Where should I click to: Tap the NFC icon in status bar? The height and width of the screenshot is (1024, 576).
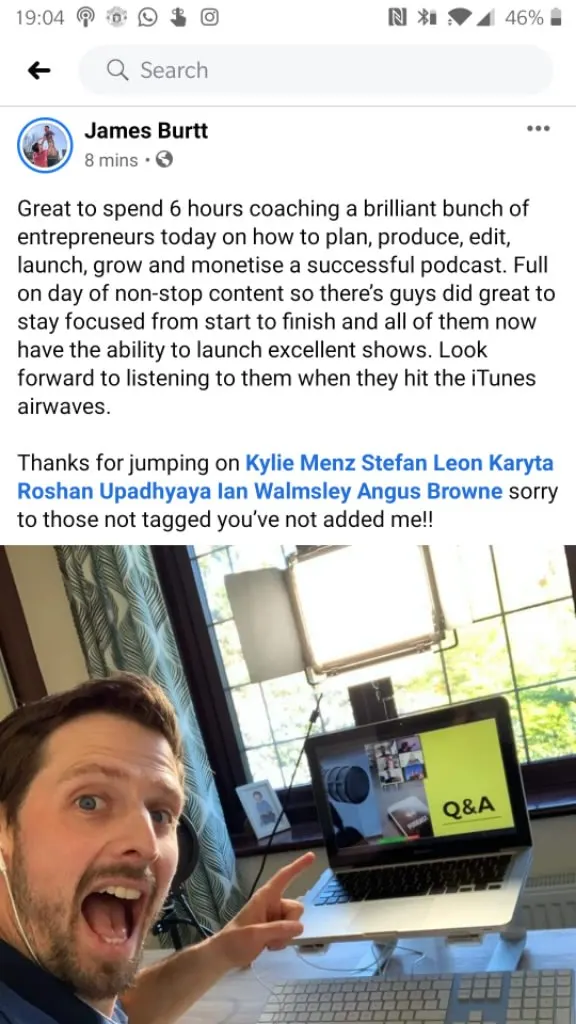click(x=396, y=18)
